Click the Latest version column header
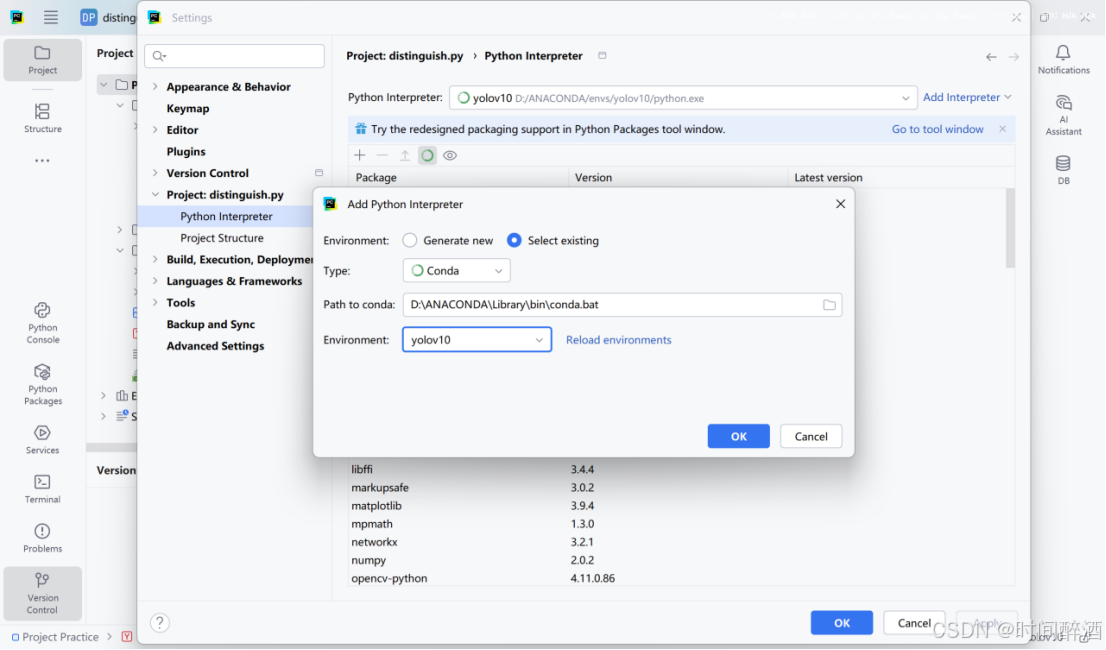This screenshot has width=1106, height=650. point(901,178)
